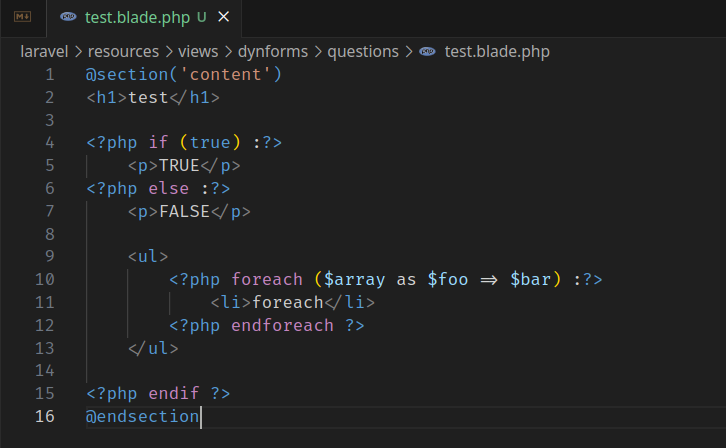This screenshot has height=448, width=726.
Task: Select the test.blade.php editor tab
Action: click(138, 18)
